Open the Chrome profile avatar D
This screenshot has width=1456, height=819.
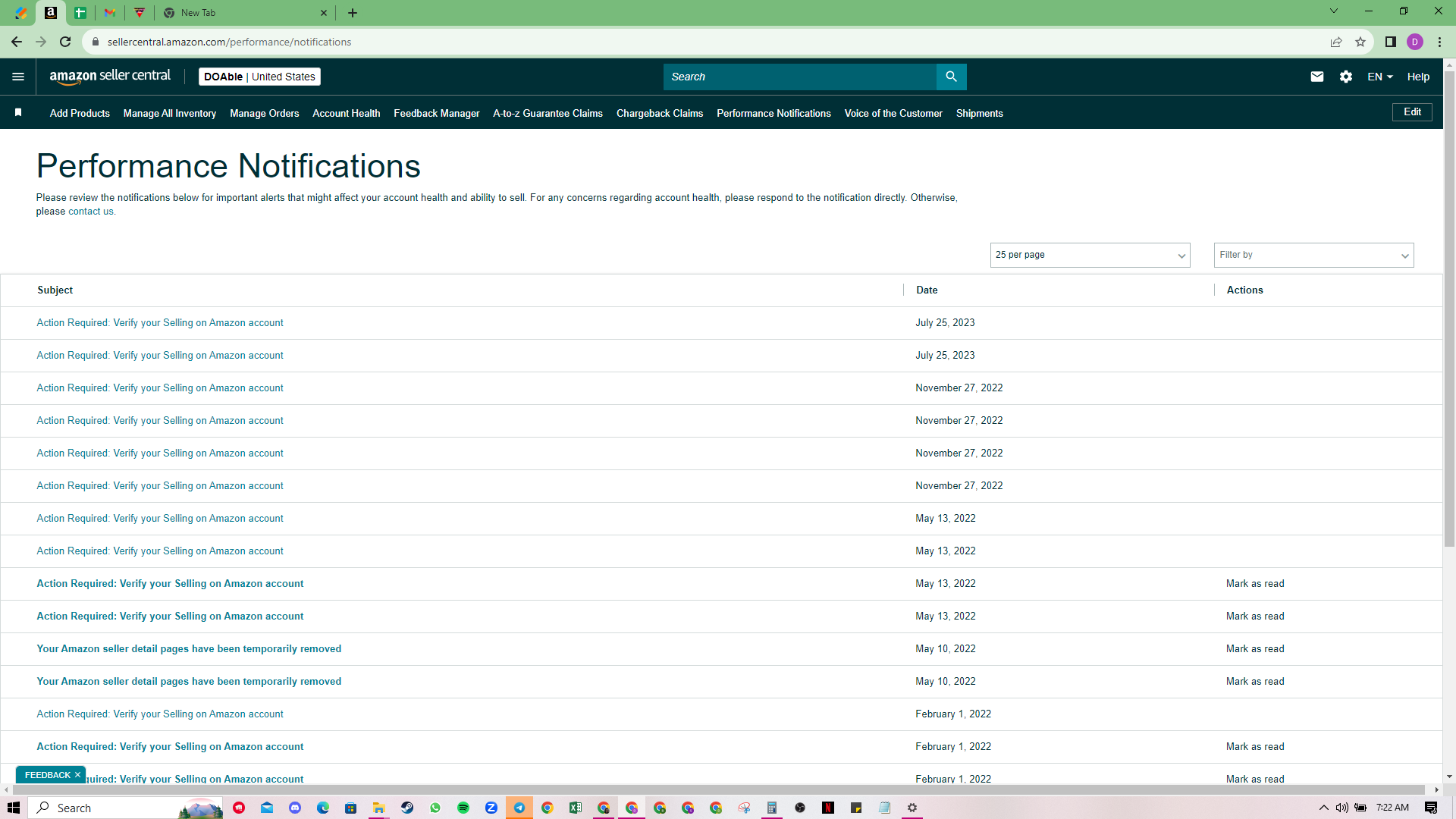[1415, 42]
